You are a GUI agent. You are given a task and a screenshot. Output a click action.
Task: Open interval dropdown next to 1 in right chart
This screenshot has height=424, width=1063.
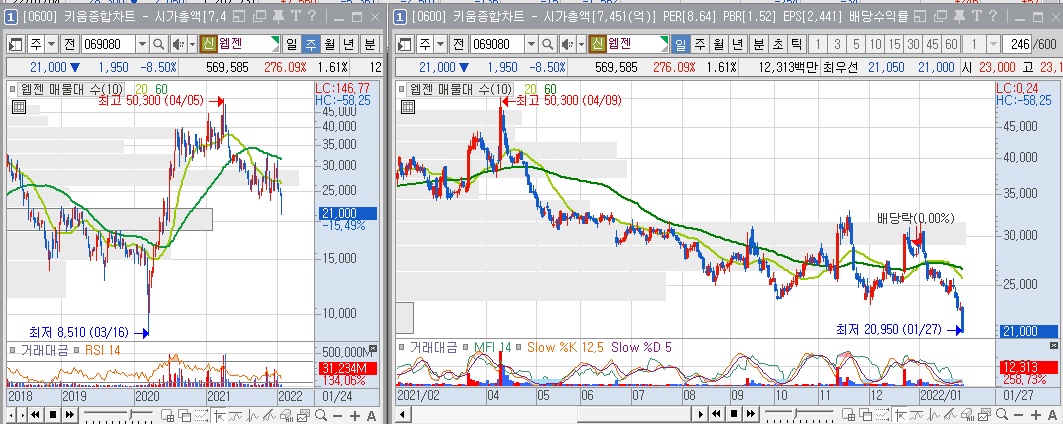point(993,45)
